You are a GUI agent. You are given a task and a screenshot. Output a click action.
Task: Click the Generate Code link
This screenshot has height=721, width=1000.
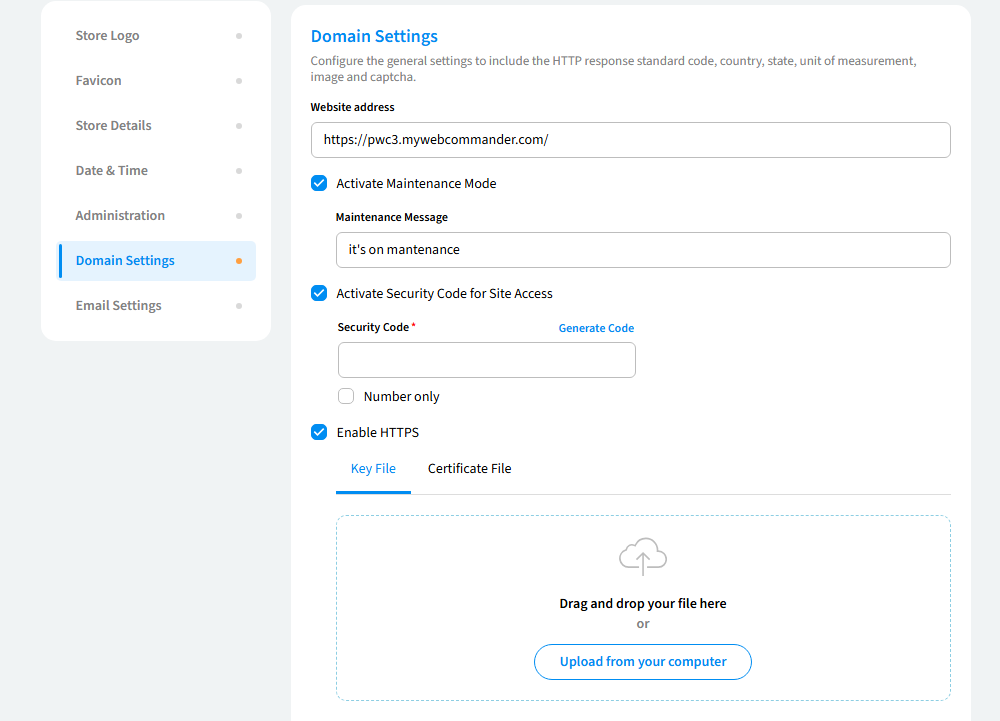pyautogui.click(x=596, y=328)
